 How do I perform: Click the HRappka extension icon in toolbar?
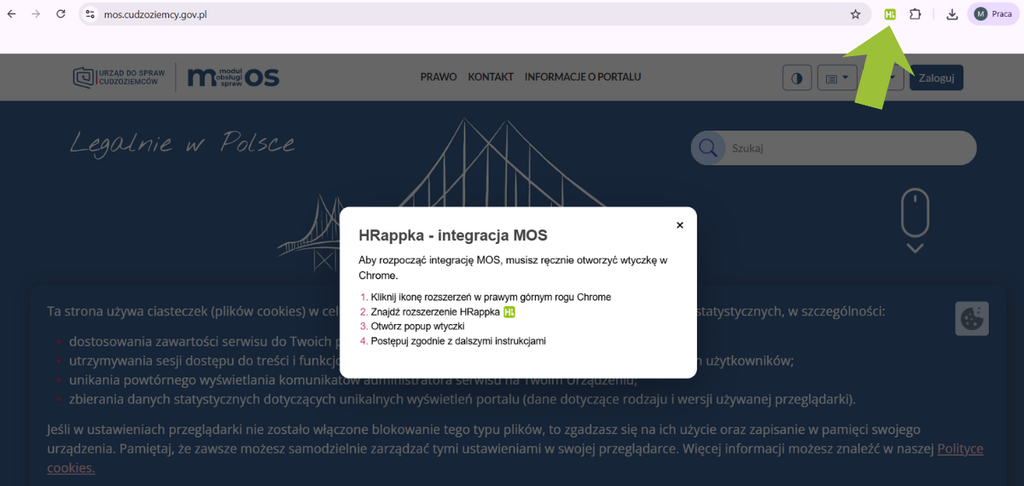(x=889, y=14)
